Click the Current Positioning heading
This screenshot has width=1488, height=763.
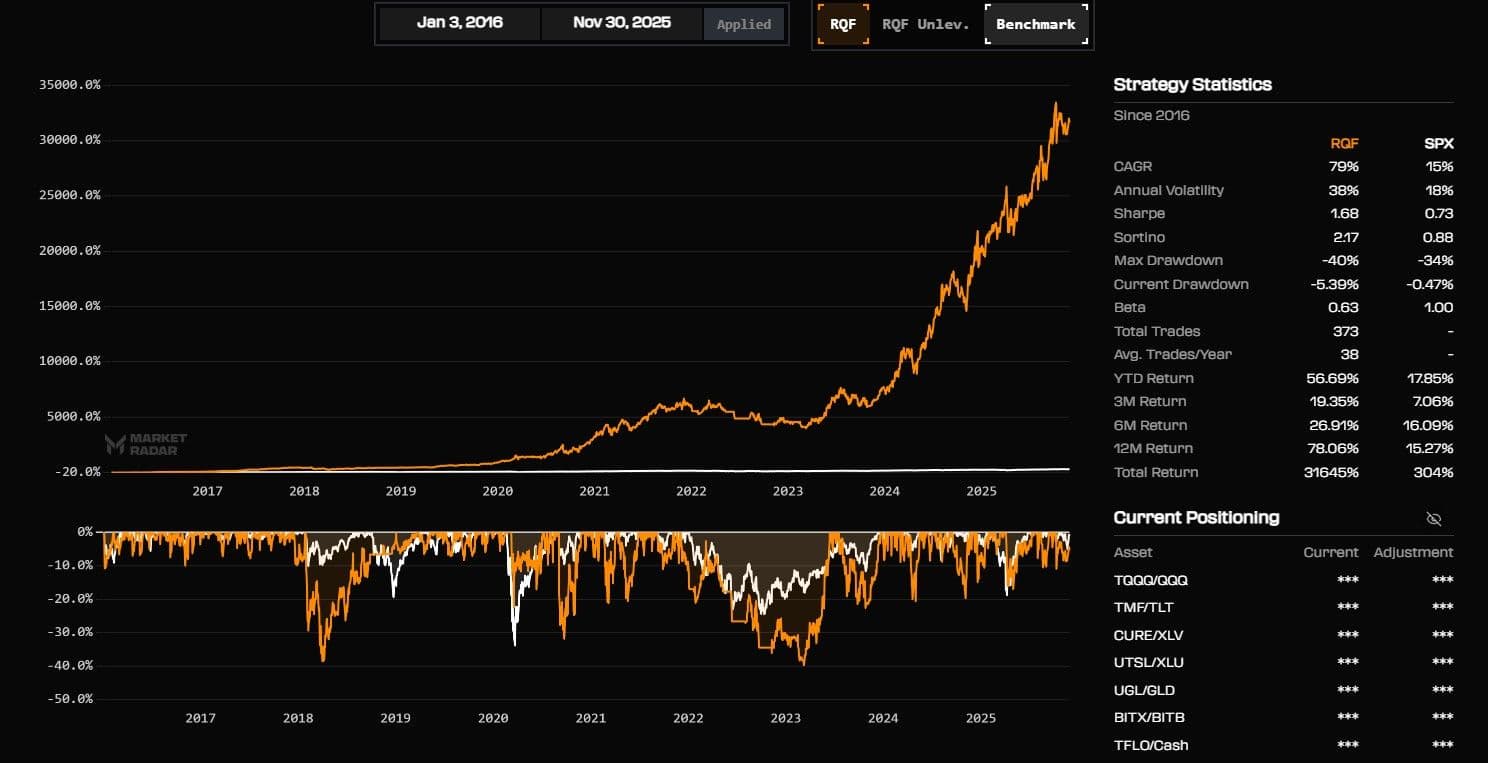[x=1196, y=518]
